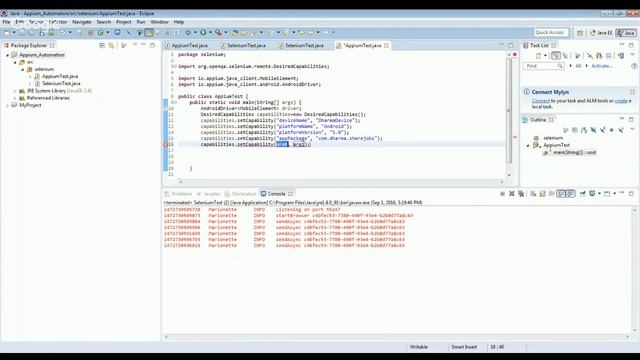Click the Debug bug icon in toolbar

pos(188,32)
